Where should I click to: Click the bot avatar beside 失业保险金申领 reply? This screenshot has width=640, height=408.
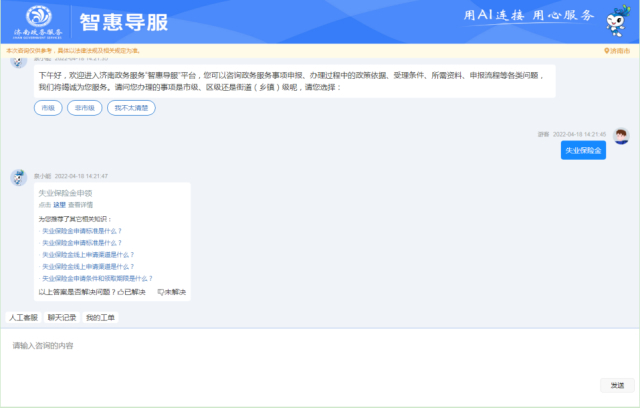point(17,177)
